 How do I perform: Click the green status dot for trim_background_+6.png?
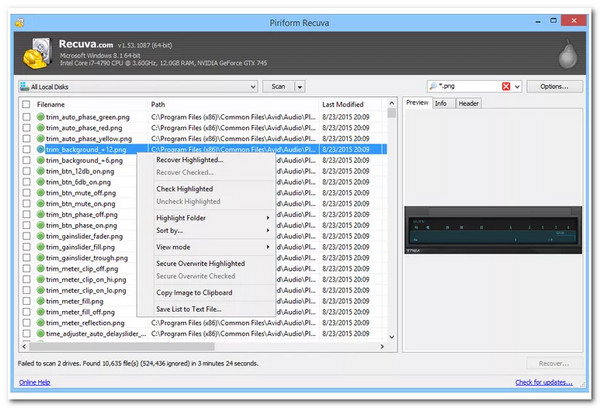click(41, 160)
